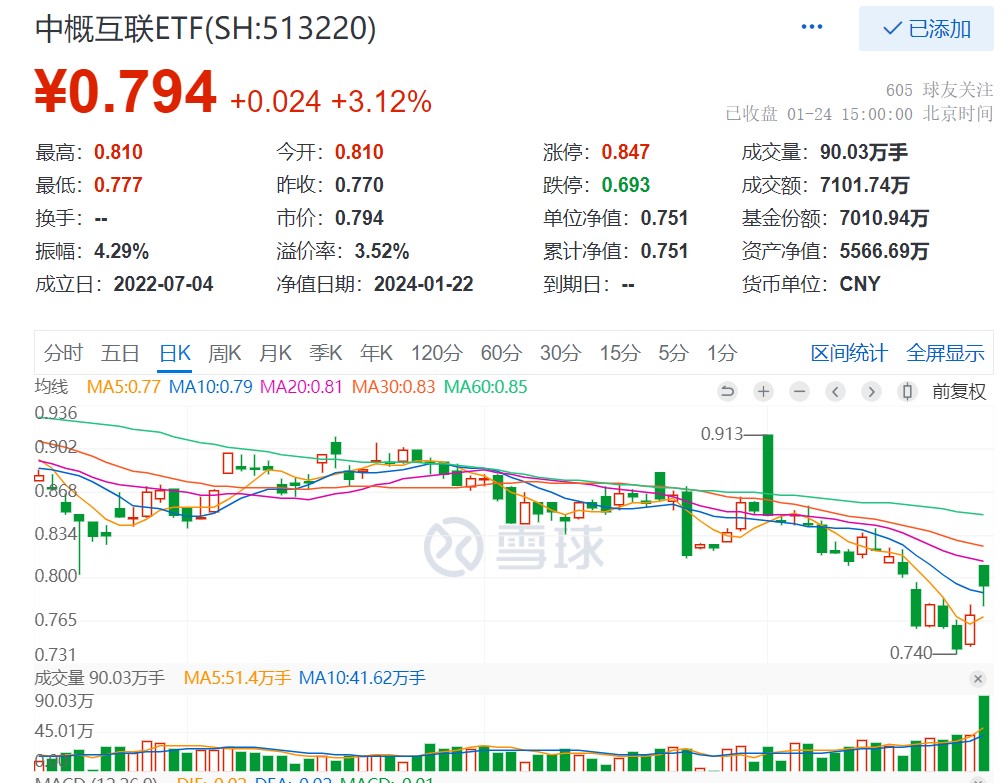Viewport: 1008px width, 783px height.
Task: Switch to the 分时 chart tab
Action: pos(63,353)
